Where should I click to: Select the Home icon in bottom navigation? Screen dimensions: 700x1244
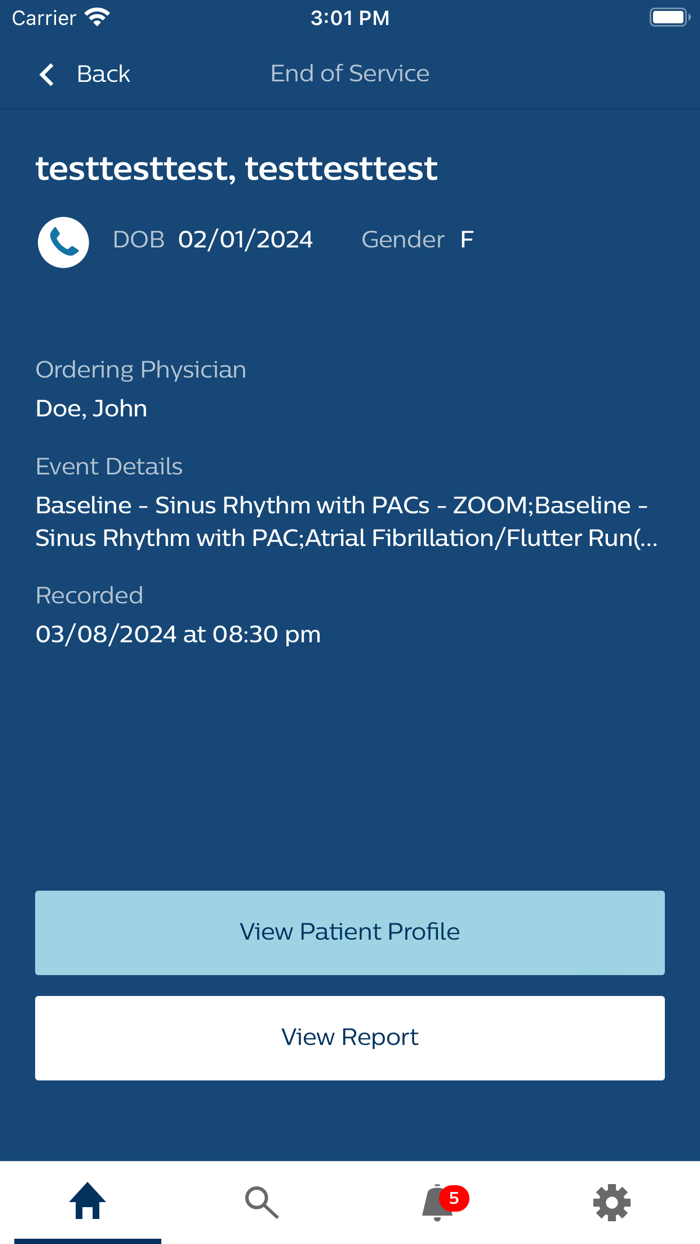tap(87, 1203)
